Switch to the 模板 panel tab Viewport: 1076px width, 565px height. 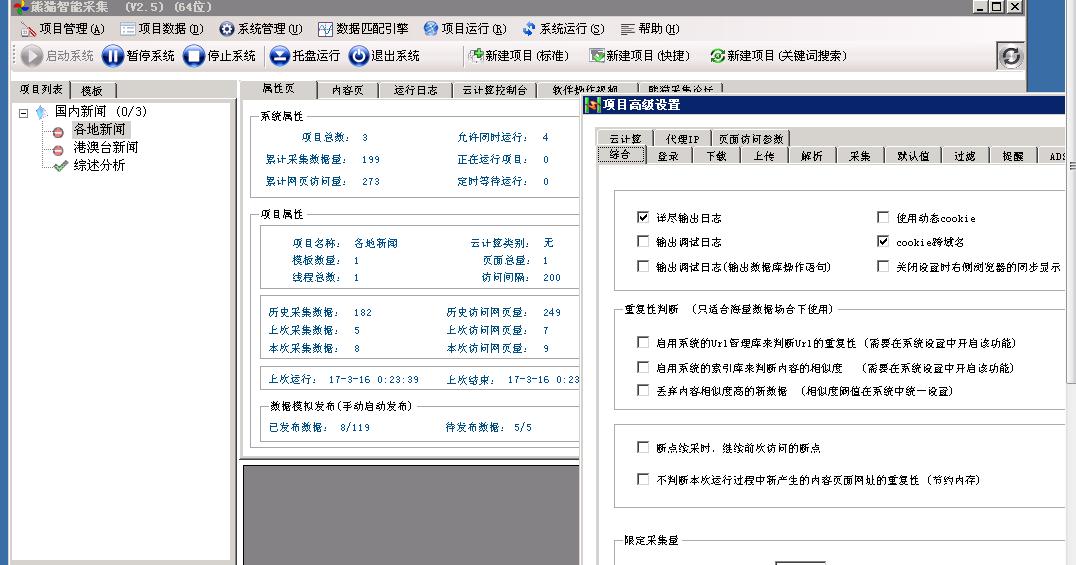pyautogui.click(x=91, y=90)
